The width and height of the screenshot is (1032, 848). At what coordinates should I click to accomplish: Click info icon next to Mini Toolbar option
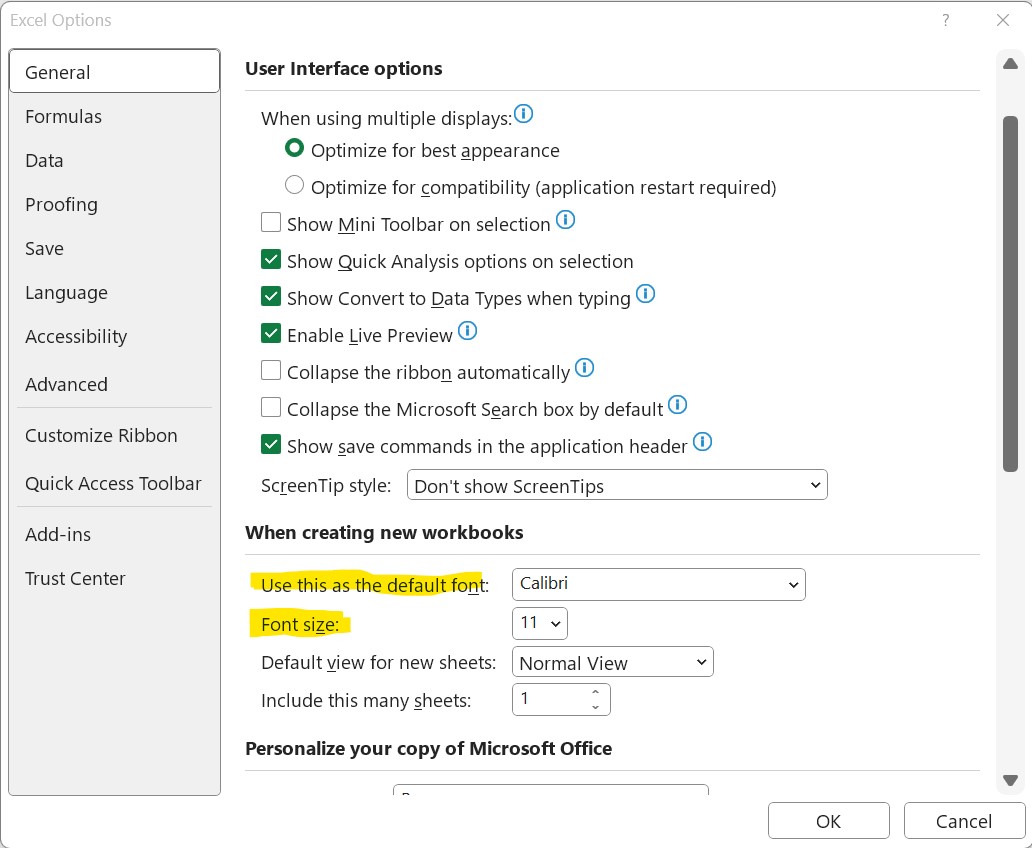[566, 219]
